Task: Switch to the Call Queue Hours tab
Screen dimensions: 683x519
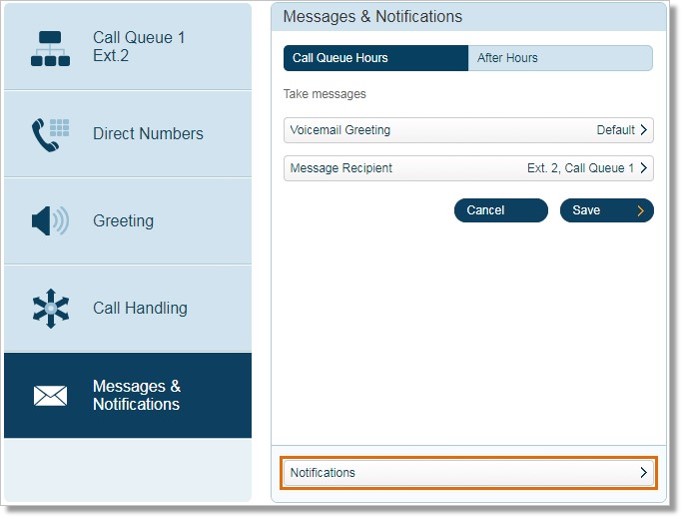Action: point(376,58)
